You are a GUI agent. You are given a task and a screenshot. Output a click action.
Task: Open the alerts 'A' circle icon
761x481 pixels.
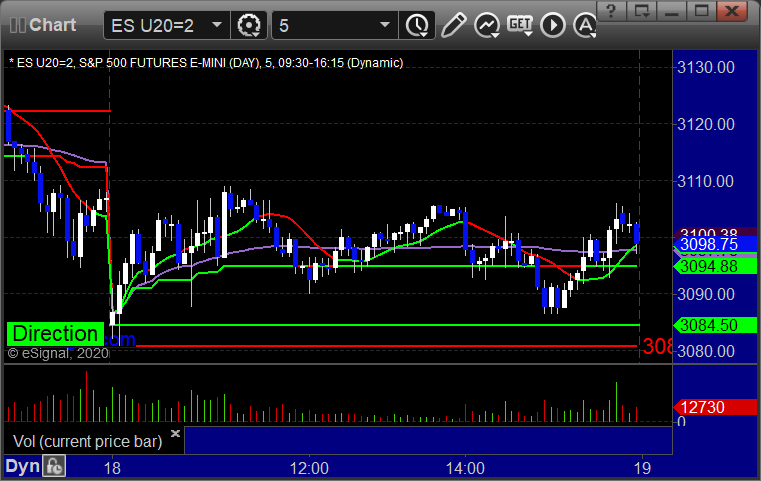[x=585, y=25]
